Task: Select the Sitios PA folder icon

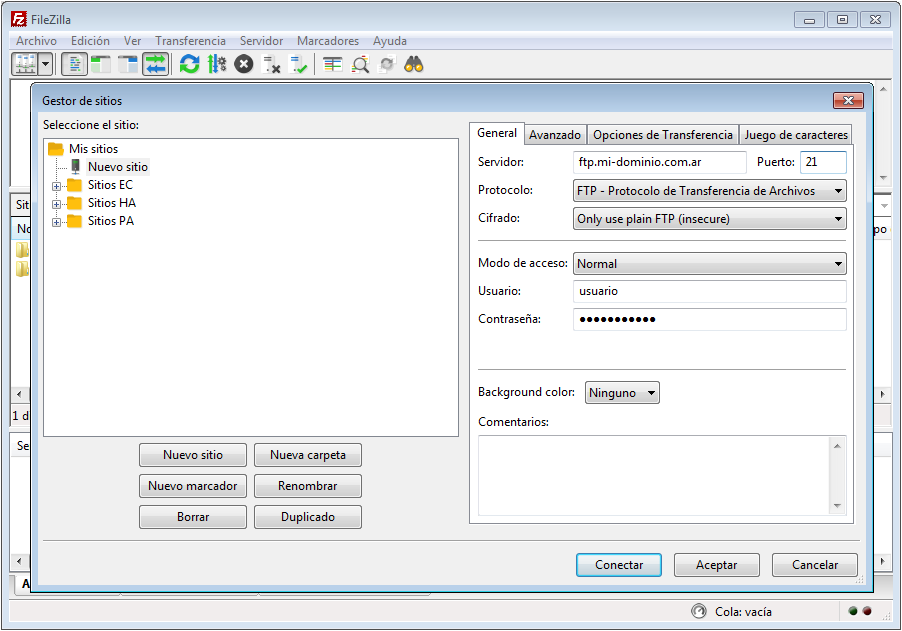Action: (x=74, y=221)
